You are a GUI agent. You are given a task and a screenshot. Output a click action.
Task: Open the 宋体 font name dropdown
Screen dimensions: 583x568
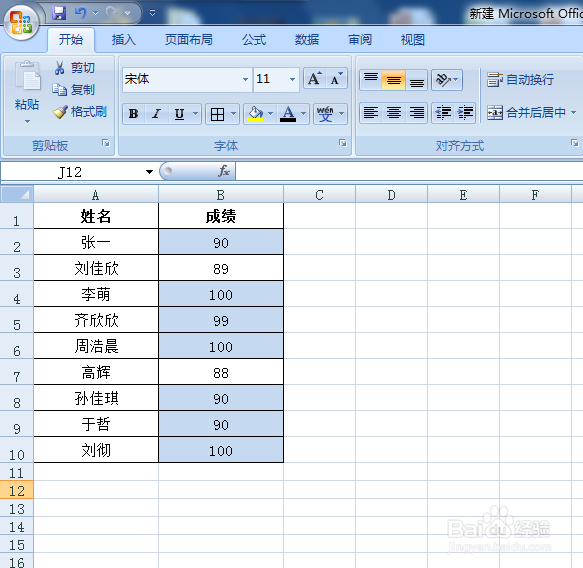click(x=245, y=79)
